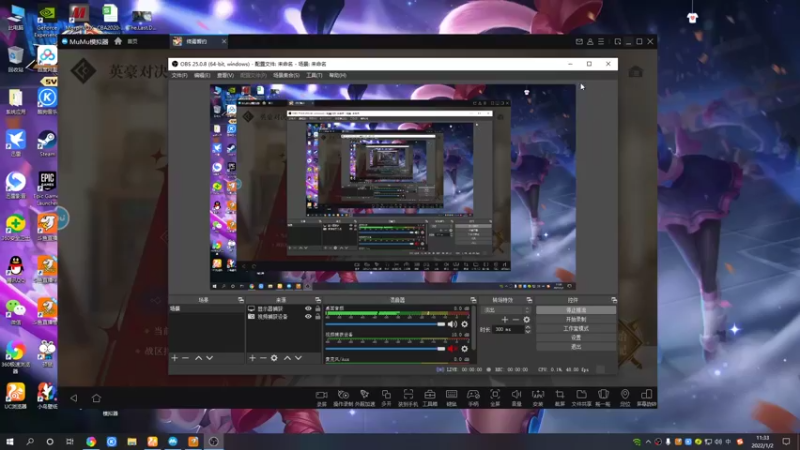Image resolution: width=800 pixels, height=450 pixels.
Task: Add a new source with the plus icon
Action: click(x=252, y=358)
